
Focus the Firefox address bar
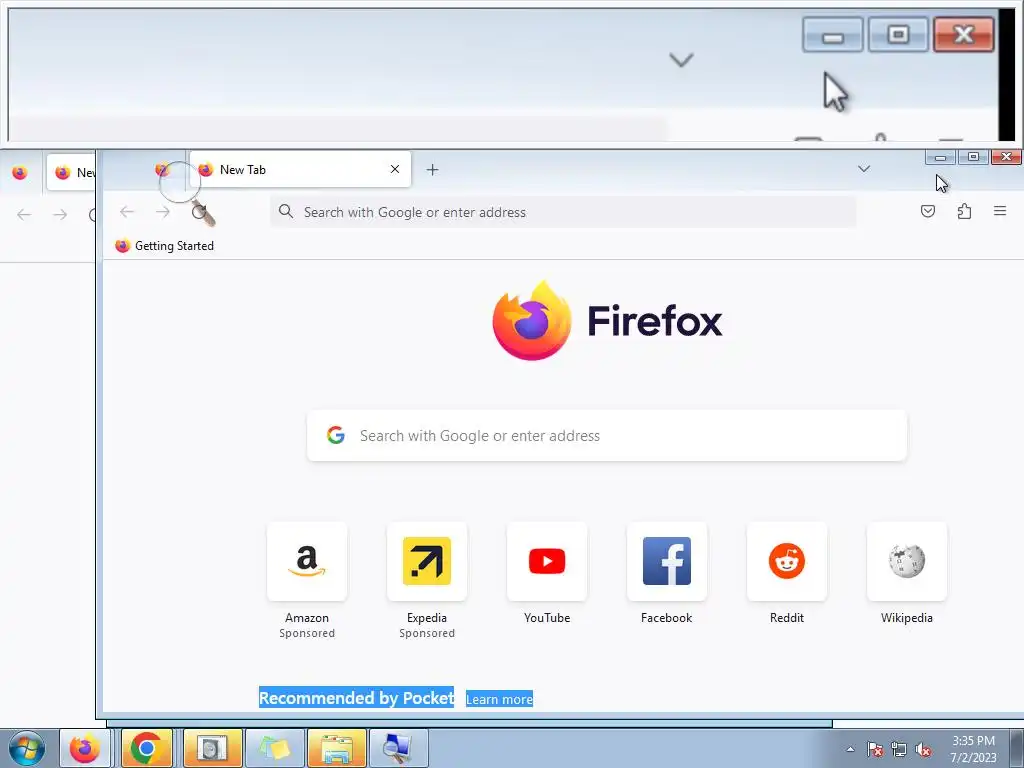[x=563, y=212]
